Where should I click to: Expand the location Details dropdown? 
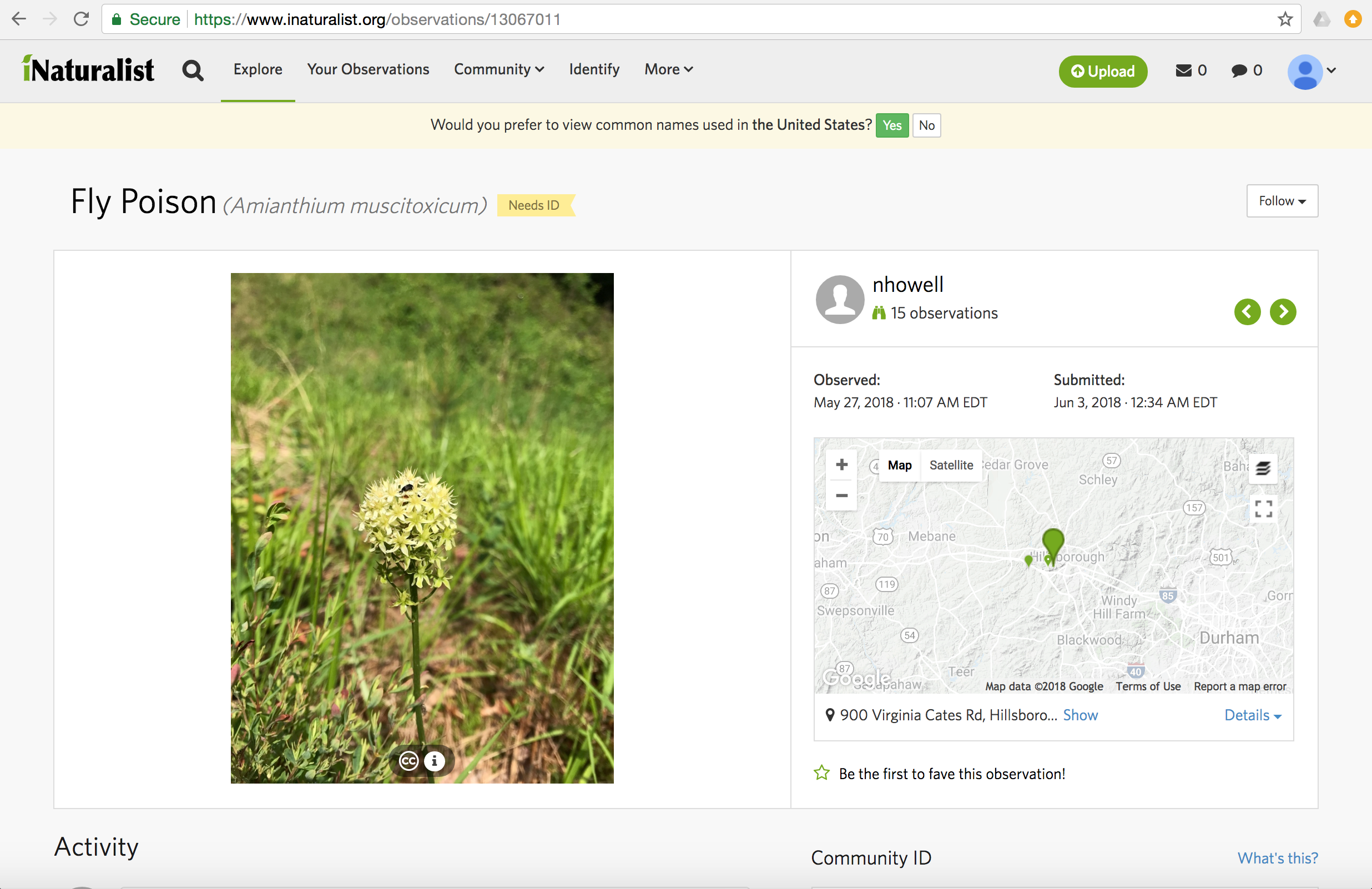pos(1253,715)
